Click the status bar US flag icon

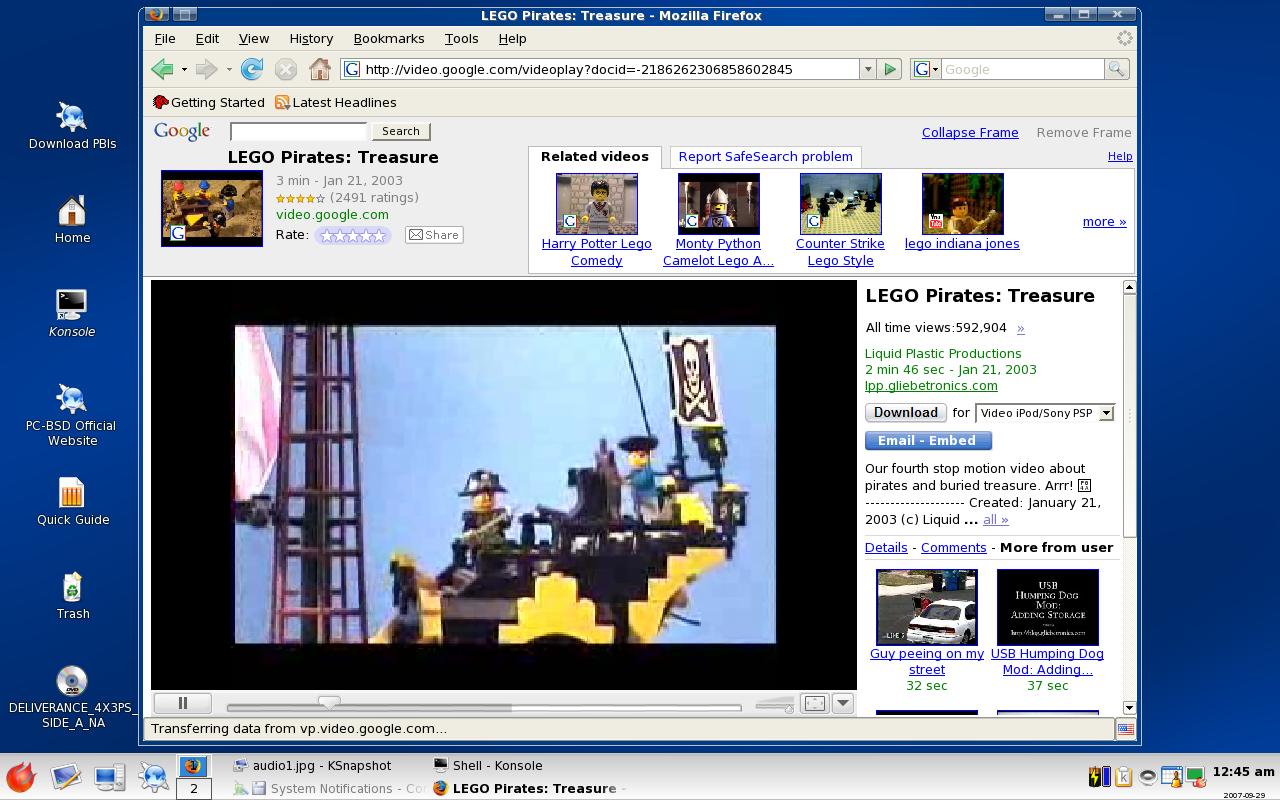1125,729
